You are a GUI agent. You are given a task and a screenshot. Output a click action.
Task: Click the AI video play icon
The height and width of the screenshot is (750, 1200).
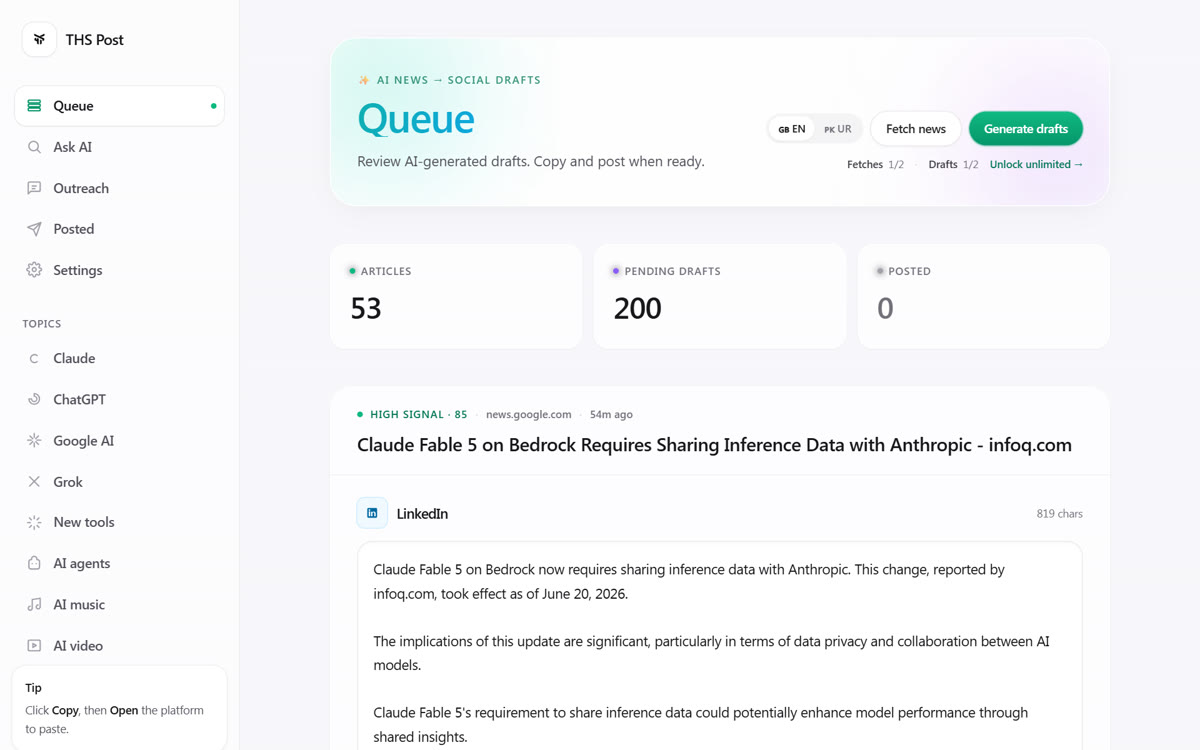click(34, 645)
